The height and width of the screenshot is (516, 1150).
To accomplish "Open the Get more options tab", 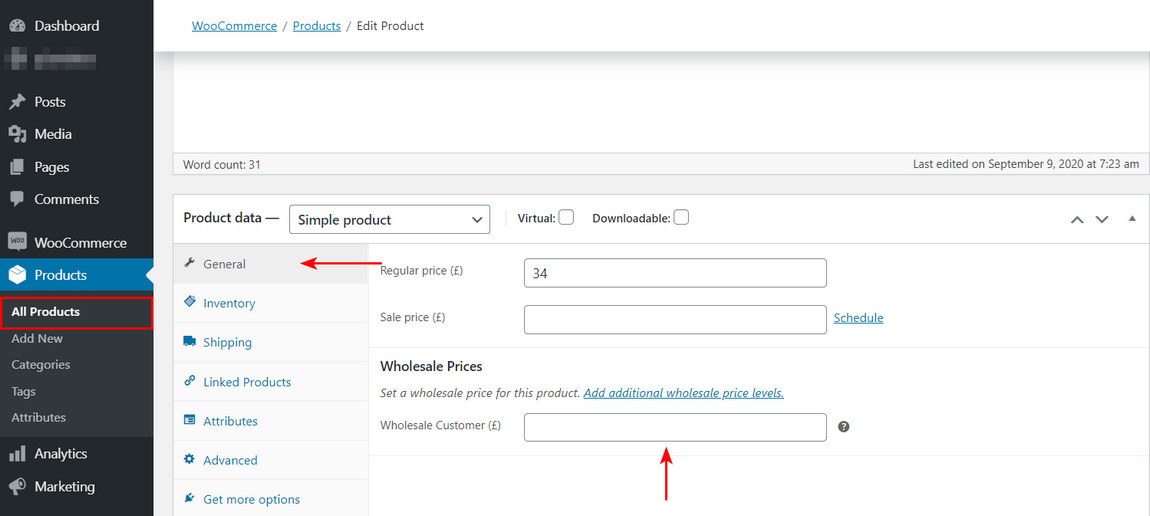I will [x=271, y=499].
